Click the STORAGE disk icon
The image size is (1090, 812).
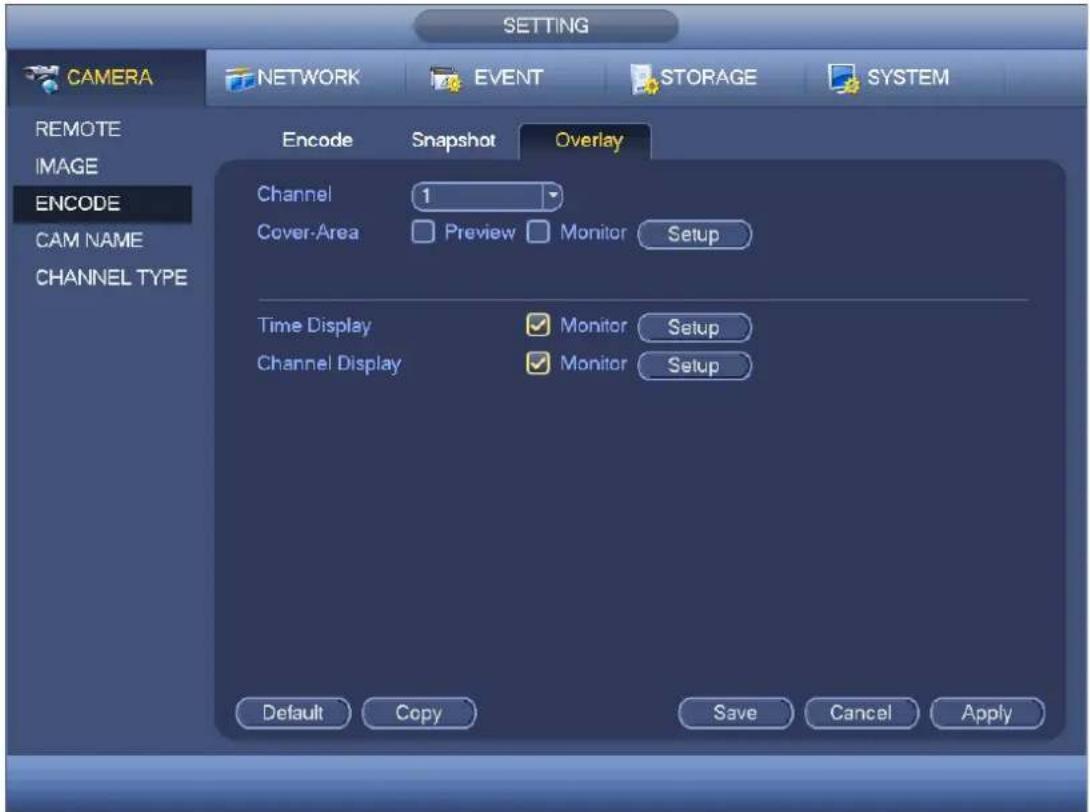(644, 79)
